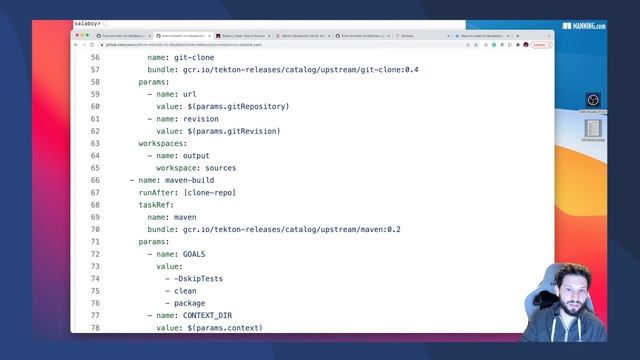Click the text "workspace: sources"
Viewport: 640px width, 360px height.
196,168
